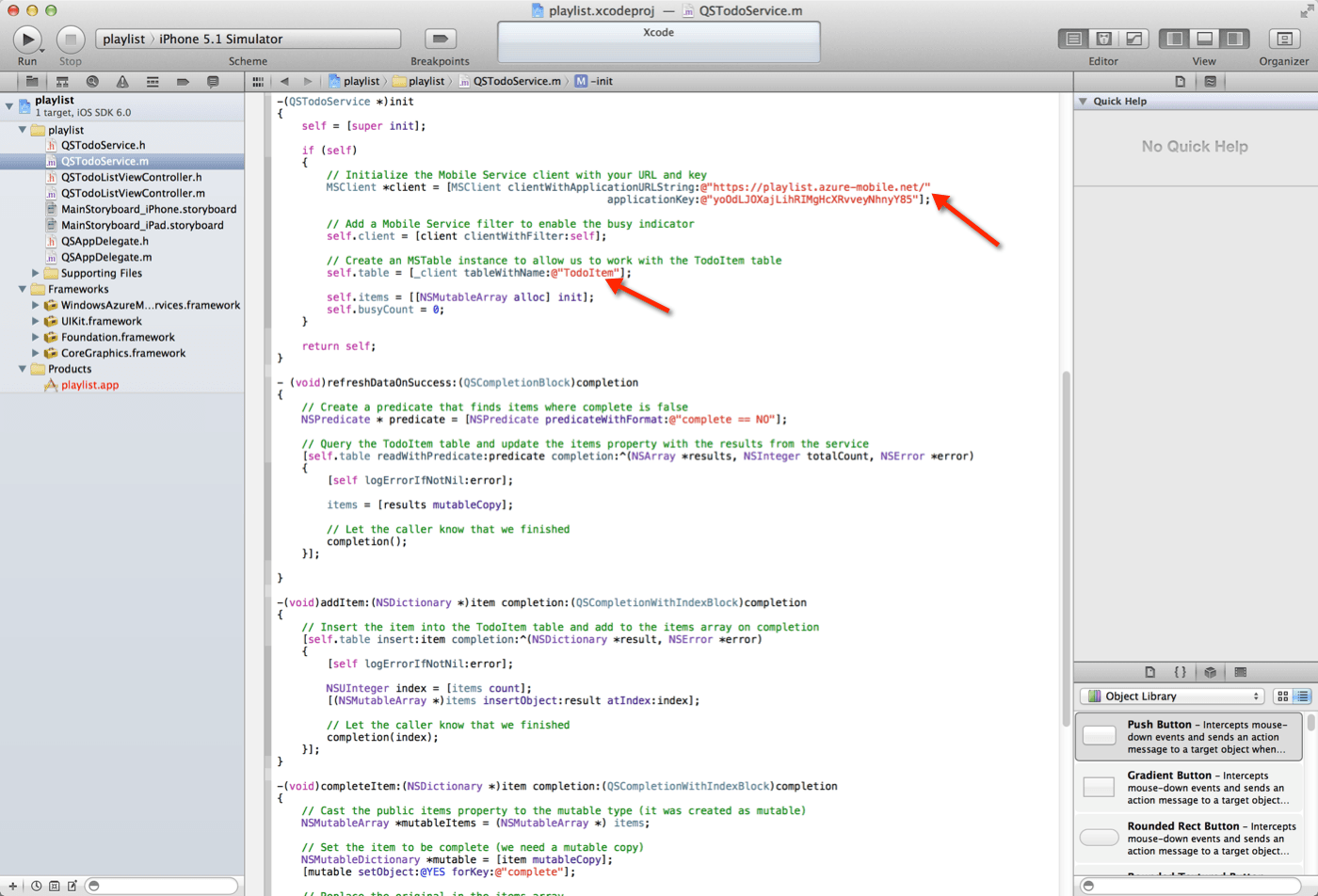Open the Organizer window
This screenshot has width=1318, height=896.
coord(1285,38)
